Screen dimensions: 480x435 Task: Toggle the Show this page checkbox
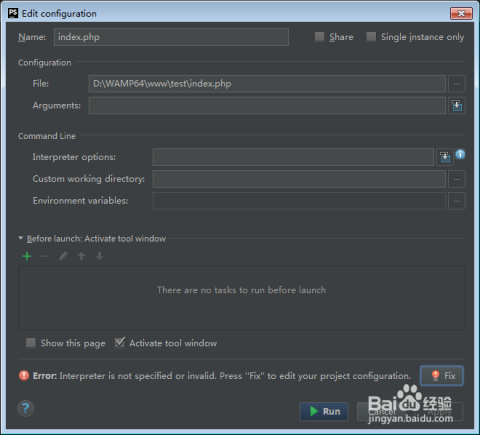31,343
